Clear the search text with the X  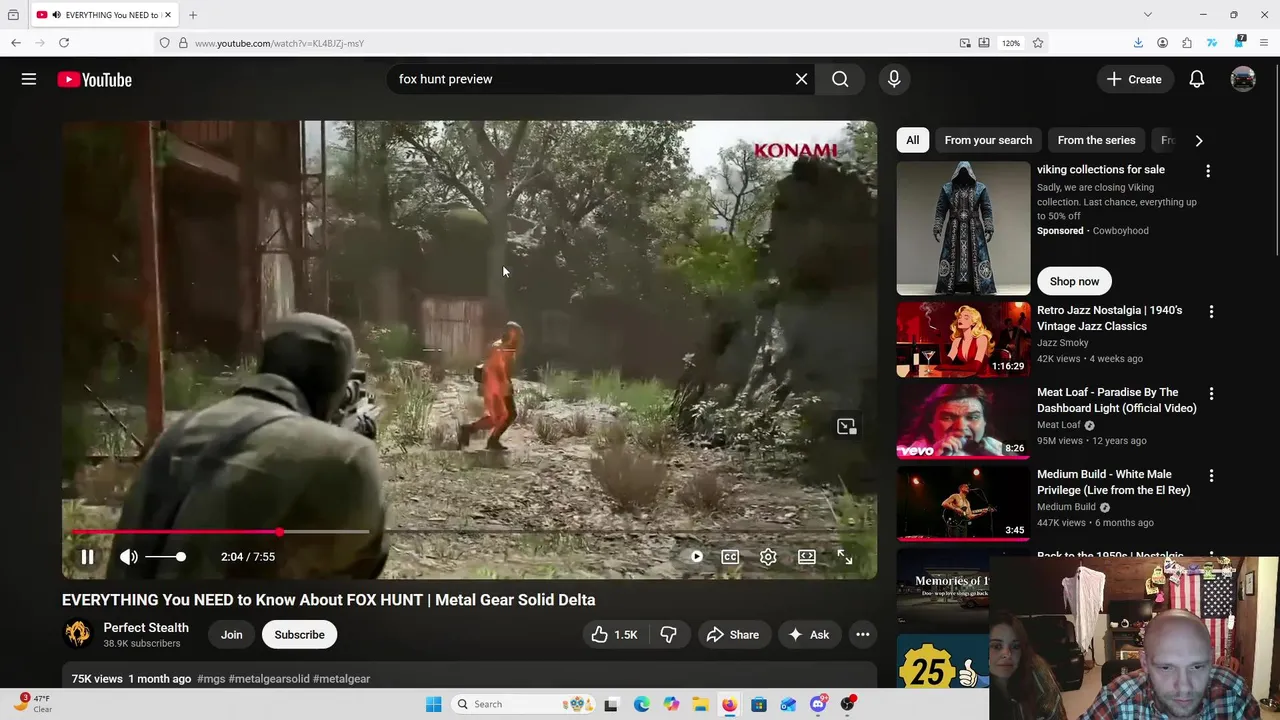pyautogui.click(x=801, y=79)
